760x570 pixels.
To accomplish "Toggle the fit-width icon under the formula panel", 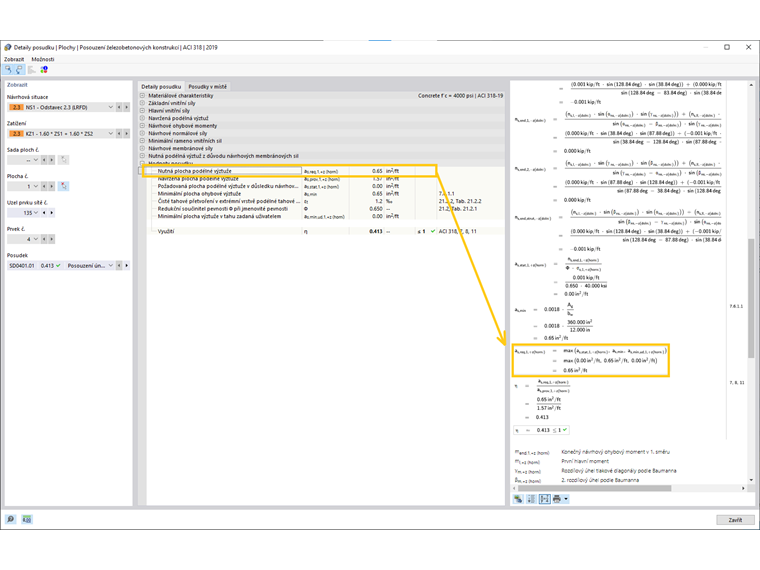I will 545,499.
